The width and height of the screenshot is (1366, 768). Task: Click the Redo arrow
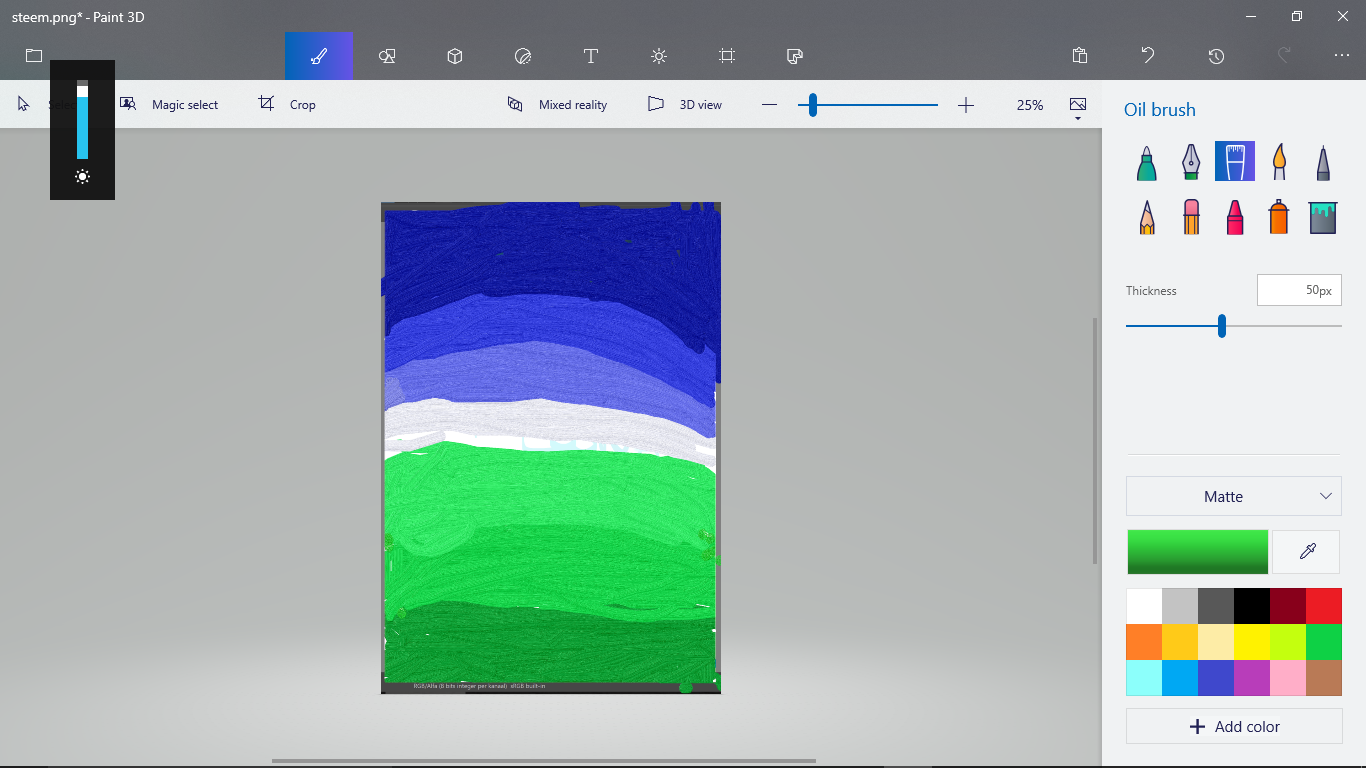coord(1284,56)
